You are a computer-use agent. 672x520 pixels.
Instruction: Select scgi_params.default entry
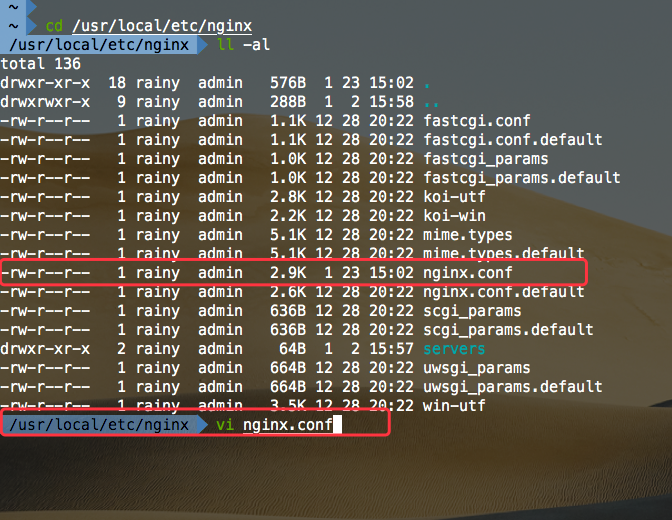pyautogui.click(x=508, y=330)
